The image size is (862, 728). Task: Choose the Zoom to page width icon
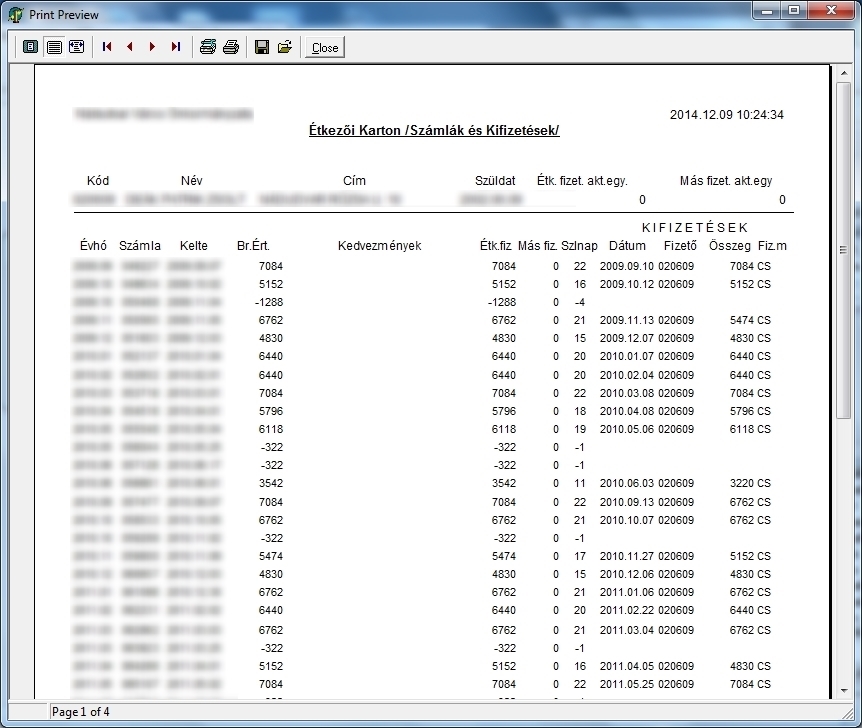[x=77, y=47]
